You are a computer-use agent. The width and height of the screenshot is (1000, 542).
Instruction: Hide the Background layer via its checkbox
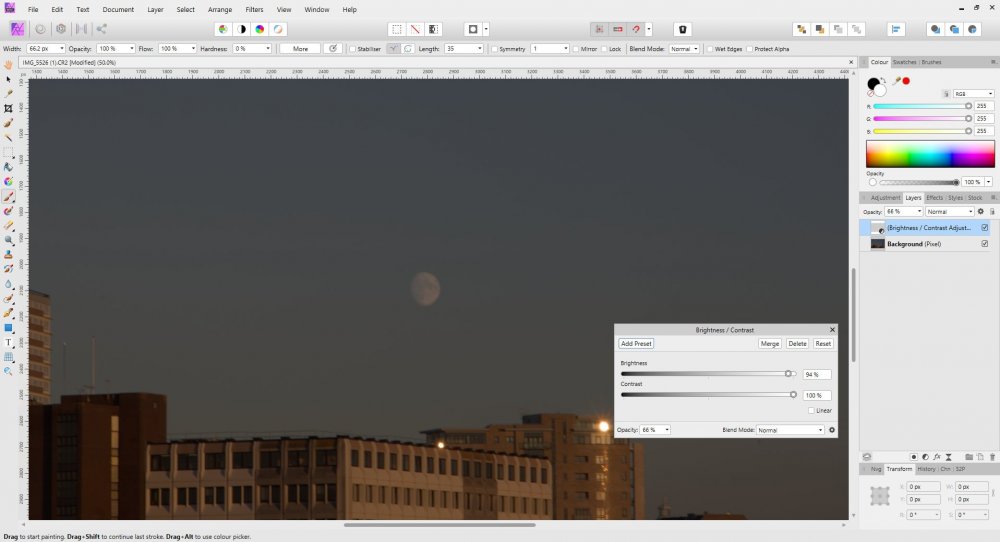tap(985, 244)
